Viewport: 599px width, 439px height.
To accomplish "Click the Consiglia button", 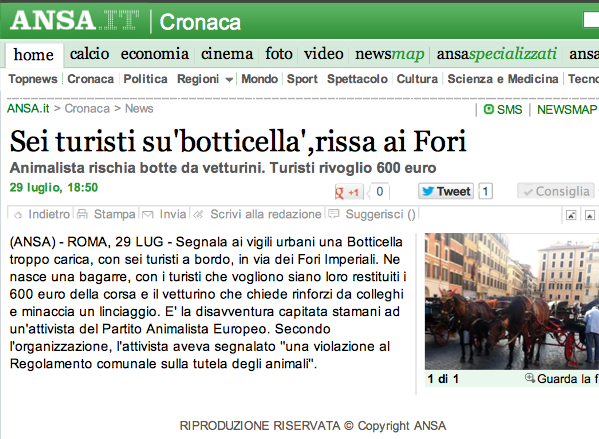I will tap(556, 191).
